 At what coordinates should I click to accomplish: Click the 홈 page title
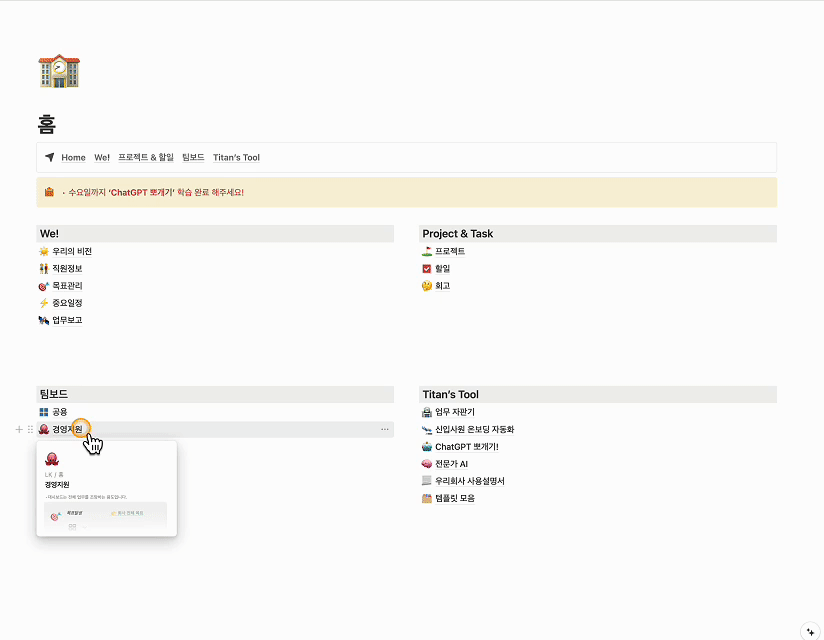tap(47, 124)
